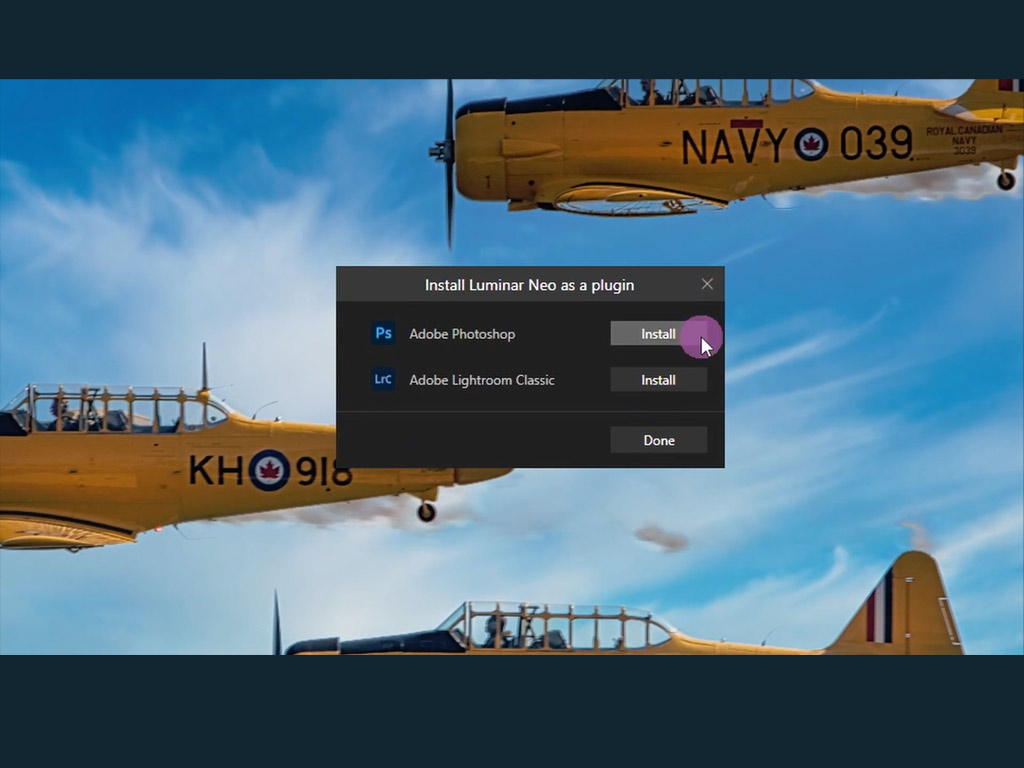This screenshot has width=1024, height=768.
Task: Click the maple leaf roundel between KH and 918
Action: [269, 470]
